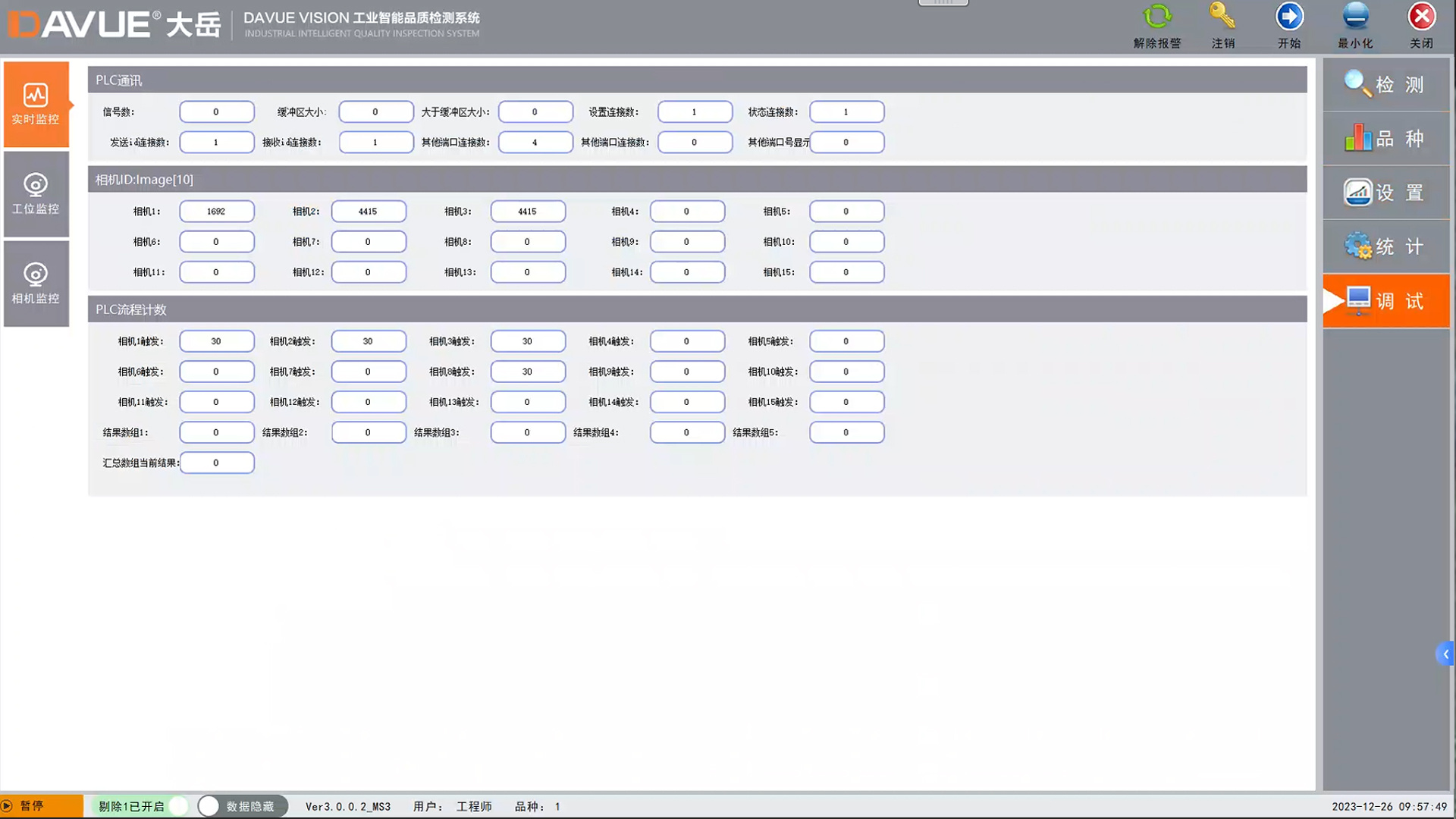This screenshot has width=1456, height=819.
Task: Click the 相机8 value field
Action: [528, 242]
